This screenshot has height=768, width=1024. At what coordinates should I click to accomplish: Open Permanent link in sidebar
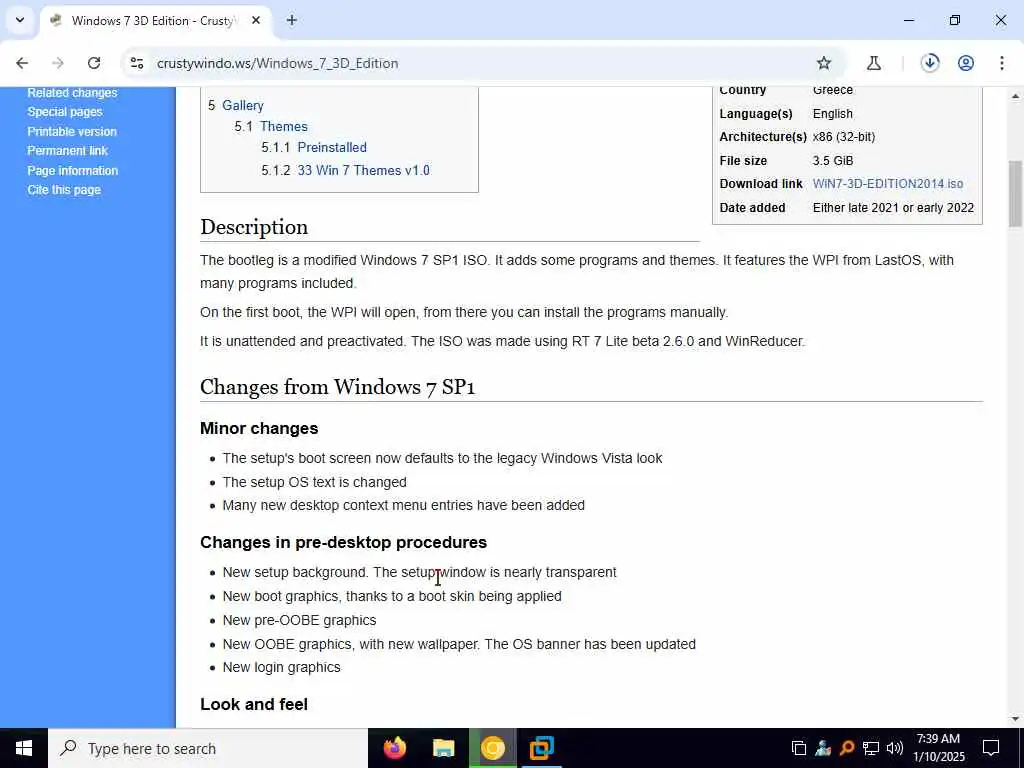click(67, 151)
